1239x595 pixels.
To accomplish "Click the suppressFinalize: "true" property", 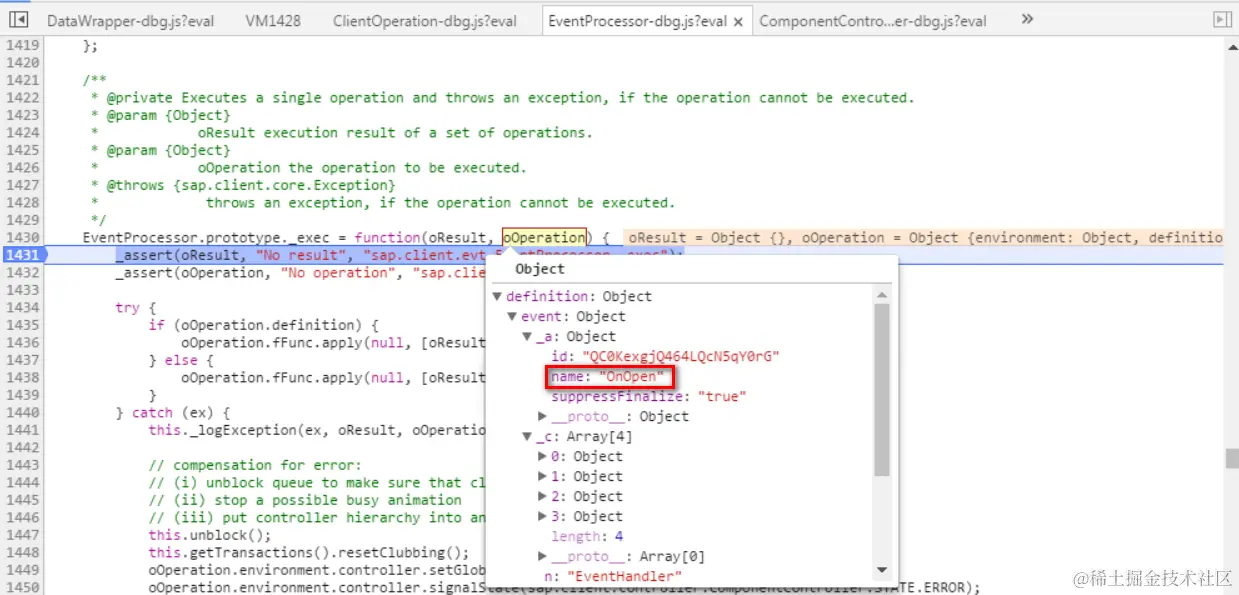I will (x=649, y=397).
